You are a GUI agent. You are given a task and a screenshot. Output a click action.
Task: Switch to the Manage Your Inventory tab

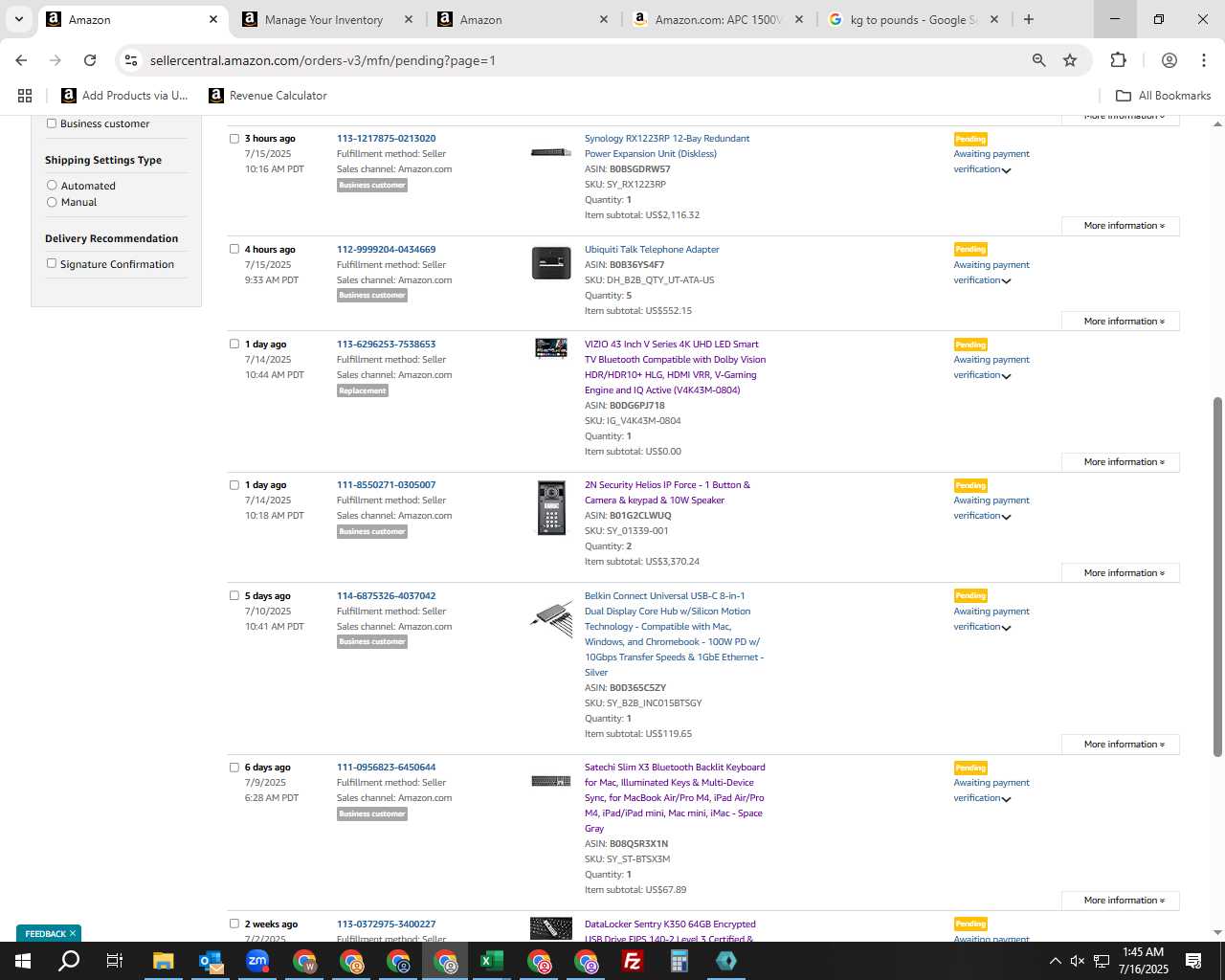[x=323, y=19]
